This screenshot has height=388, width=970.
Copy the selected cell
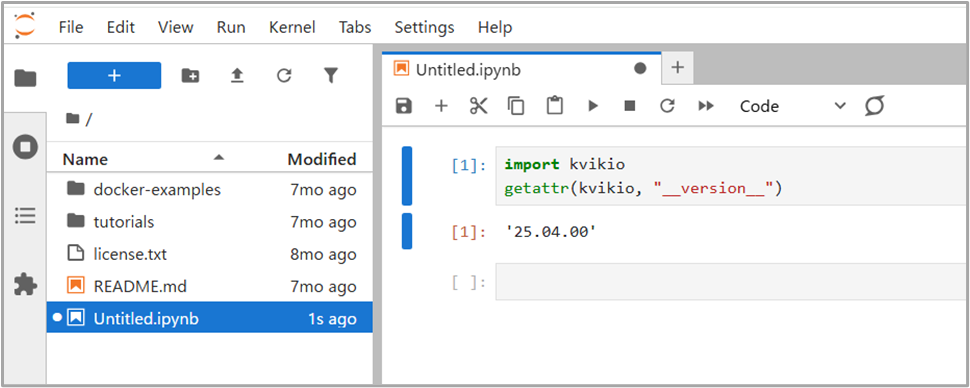(516, 106)
